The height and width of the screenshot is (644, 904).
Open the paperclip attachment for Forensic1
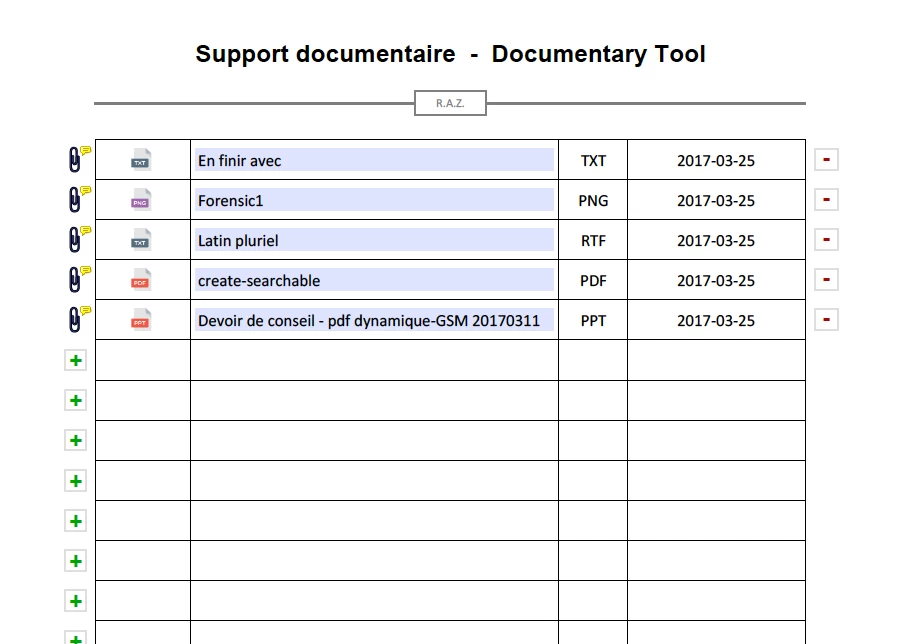tap(75, 199)
